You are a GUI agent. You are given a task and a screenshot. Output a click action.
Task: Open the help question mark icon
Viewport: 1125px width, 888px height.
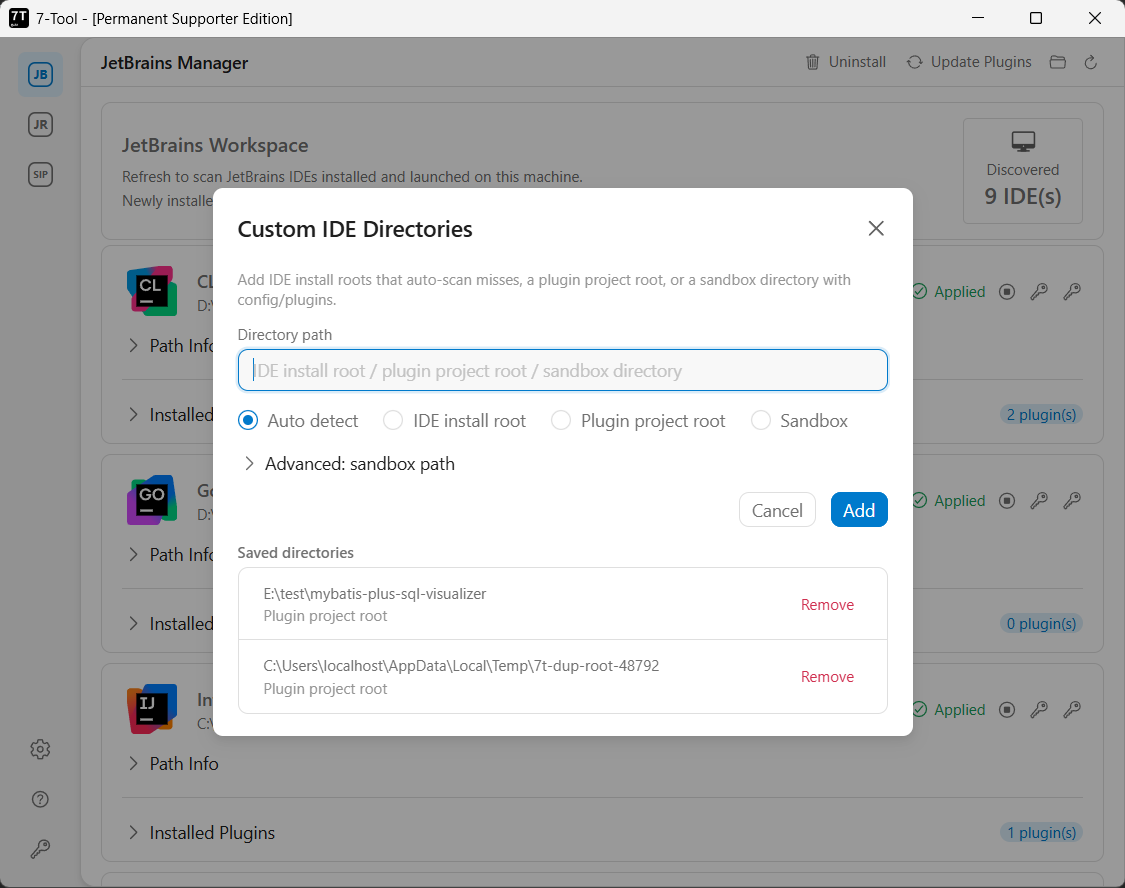point(40,799)
